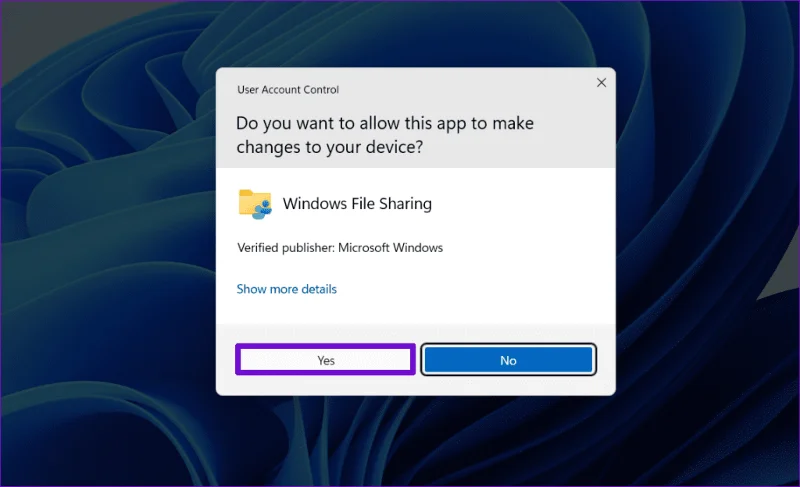This screenshot has height=487, width=800.
Task: Click the Yes button in UAC prompt
Action: click(326, 360)
